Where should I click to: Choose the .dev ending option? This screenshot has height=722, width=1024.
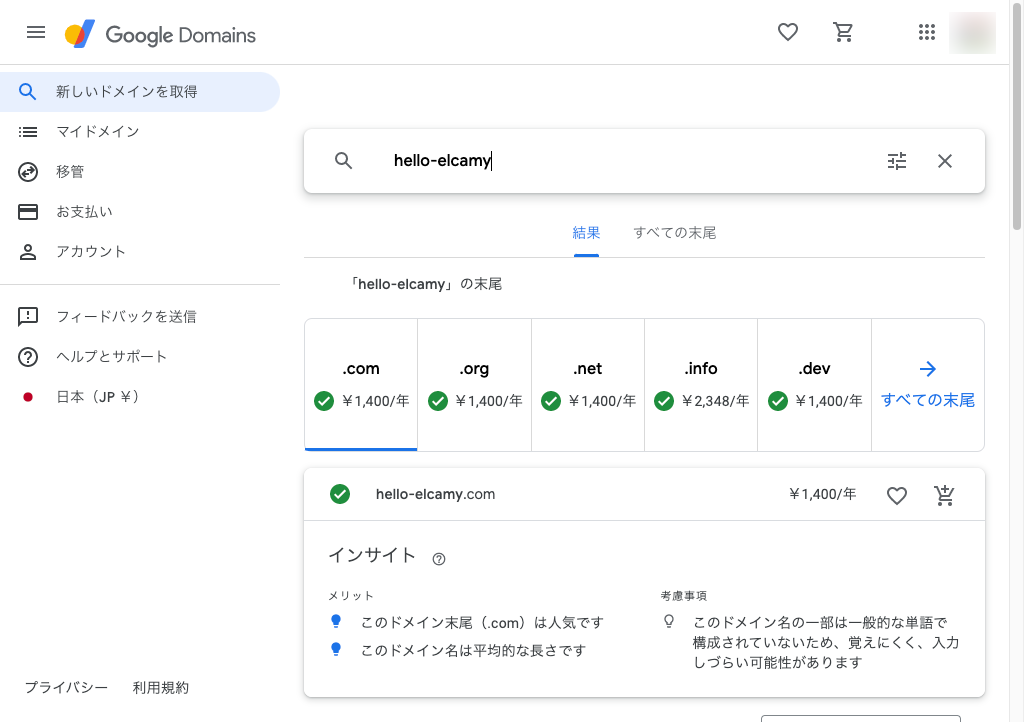(814, 385)
